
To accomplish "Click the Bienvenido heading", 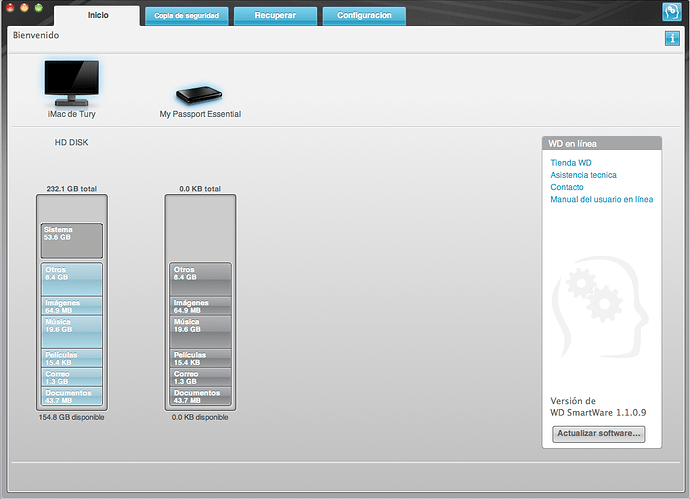I will (x=36, y=35).
